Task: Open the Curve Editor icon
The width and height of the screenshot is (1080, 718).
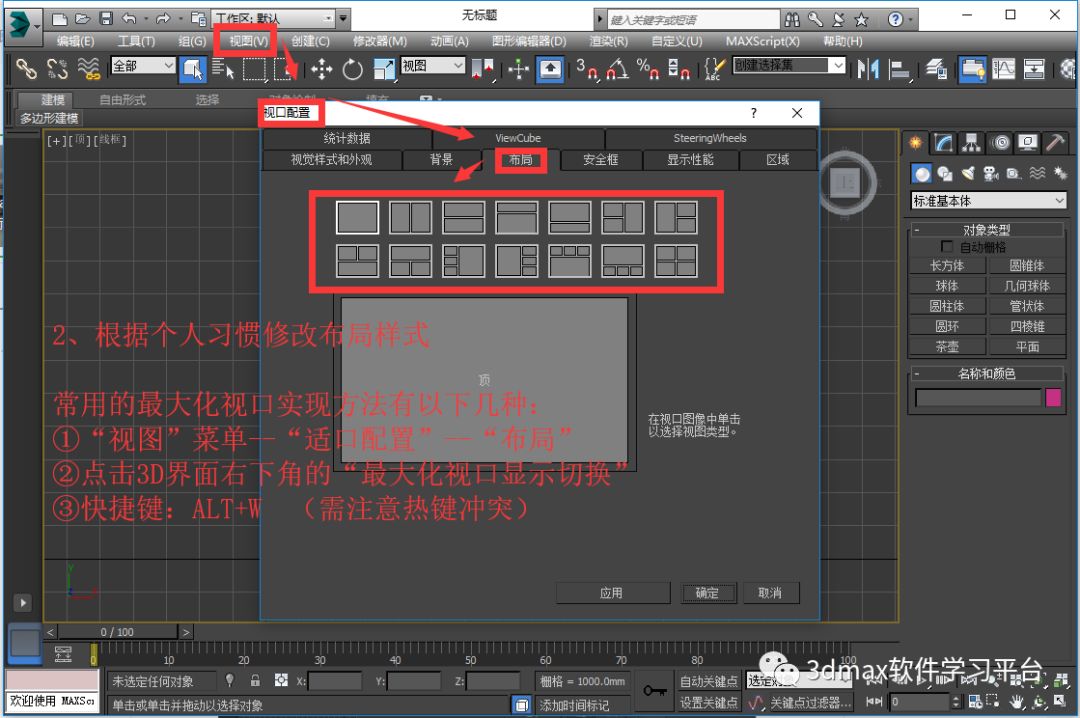Action: coord(1004,69)
